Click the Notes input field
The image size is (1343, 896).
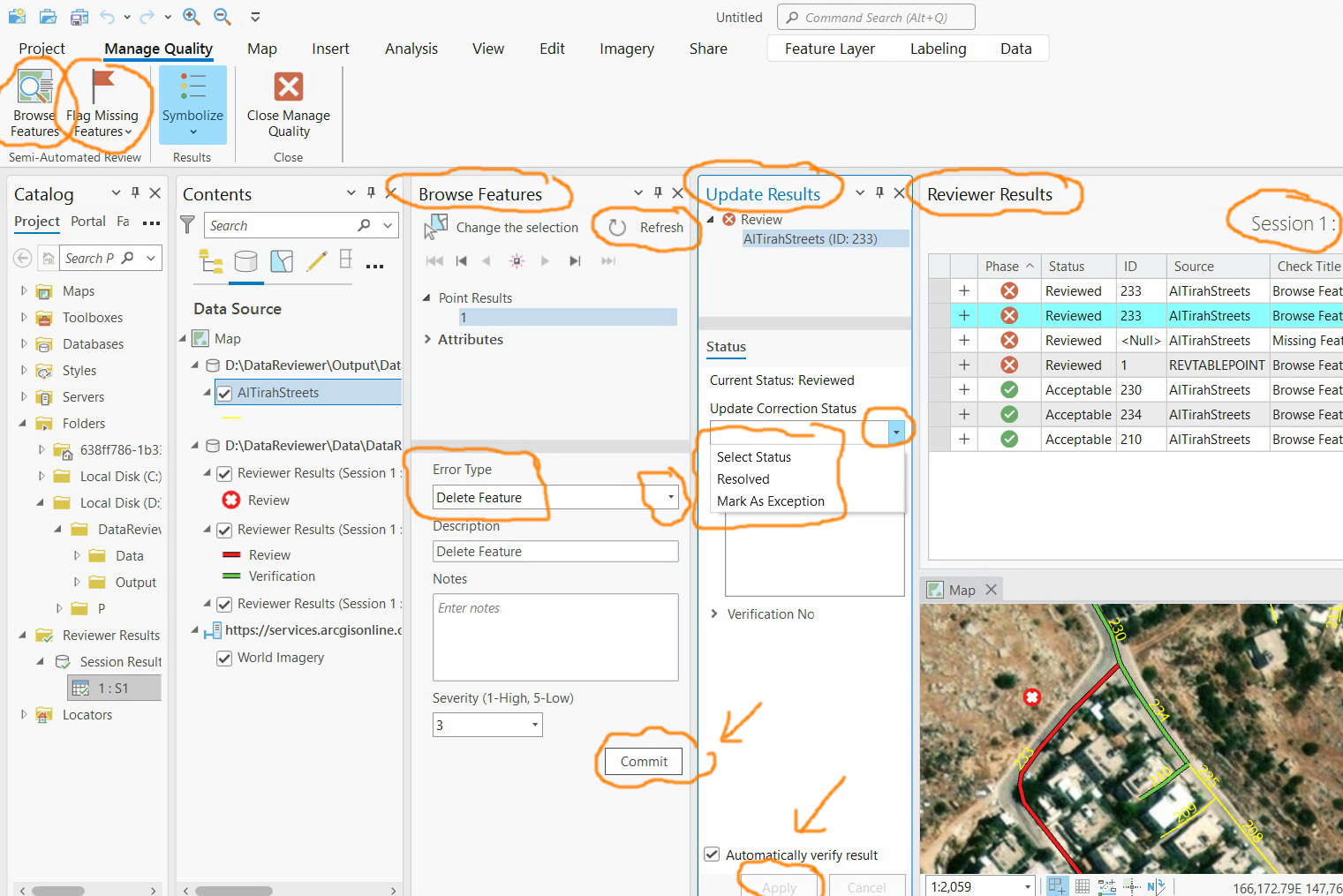555,637
